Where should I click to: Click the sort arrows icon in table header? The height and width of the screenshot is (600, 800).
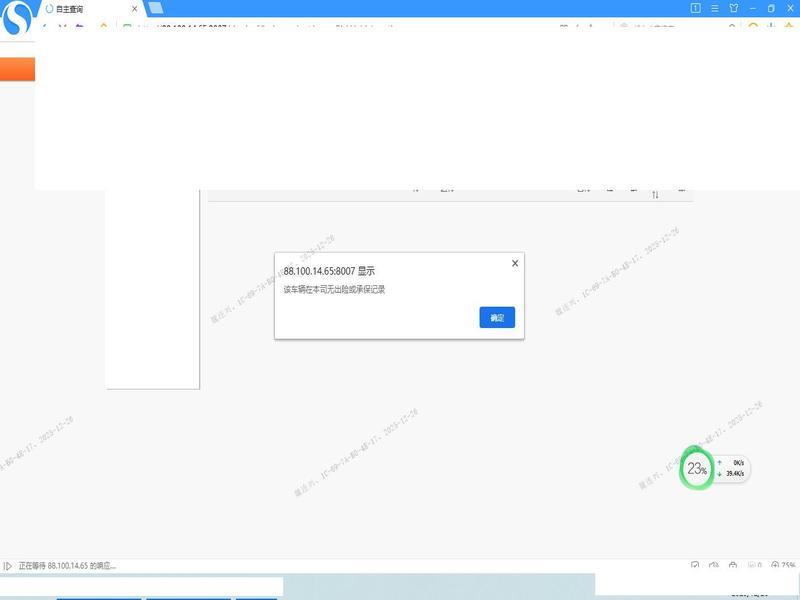(655, 193)
